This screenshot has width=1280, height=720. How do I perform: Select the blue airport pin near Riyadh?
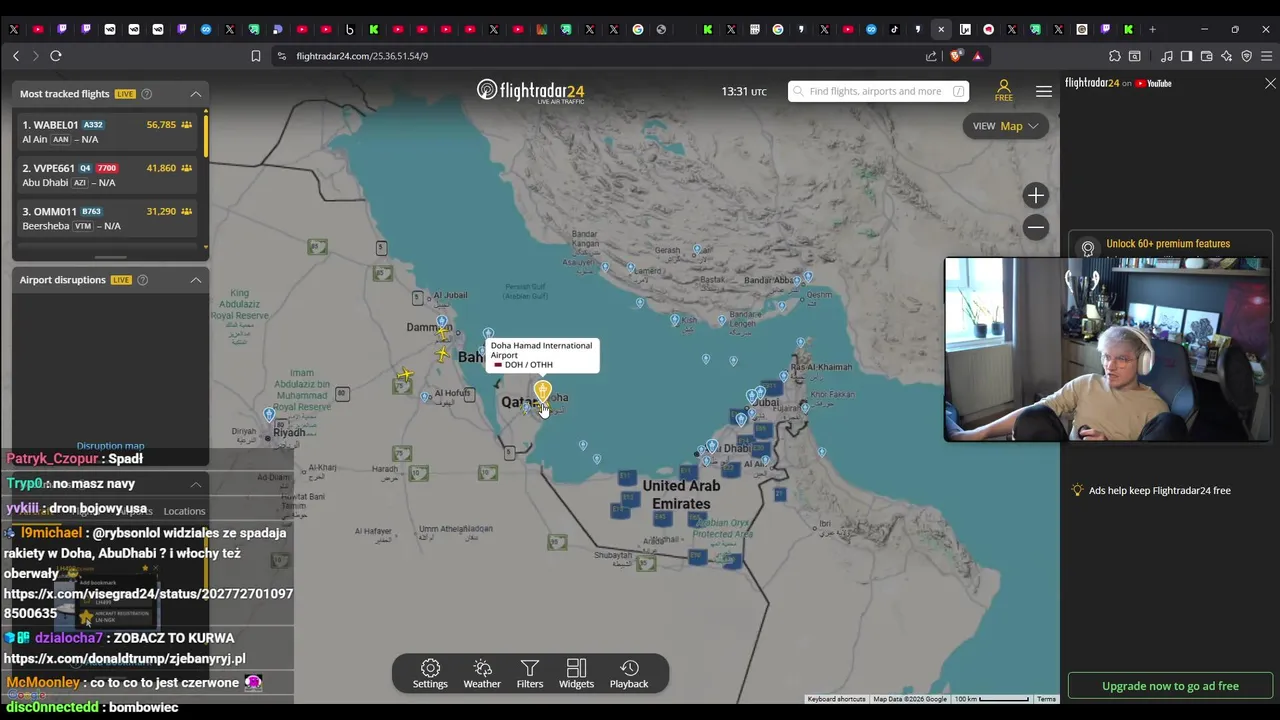(269, 414)
